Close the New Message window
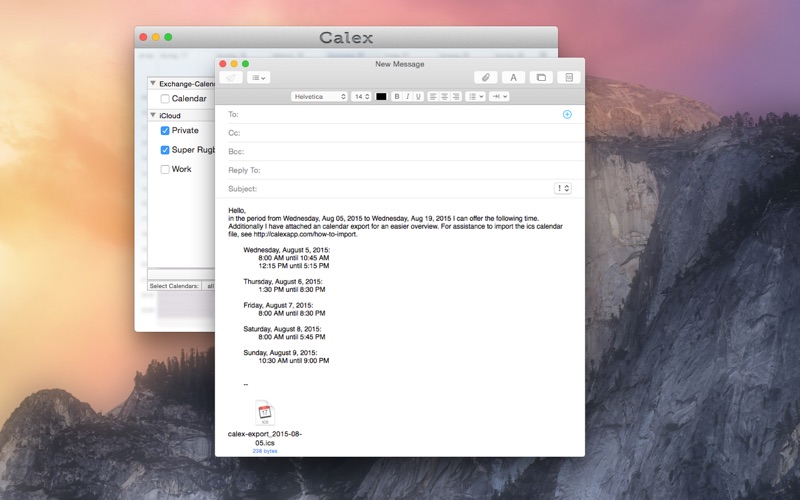This screenshot has height=500, width=800. [222, 64]
